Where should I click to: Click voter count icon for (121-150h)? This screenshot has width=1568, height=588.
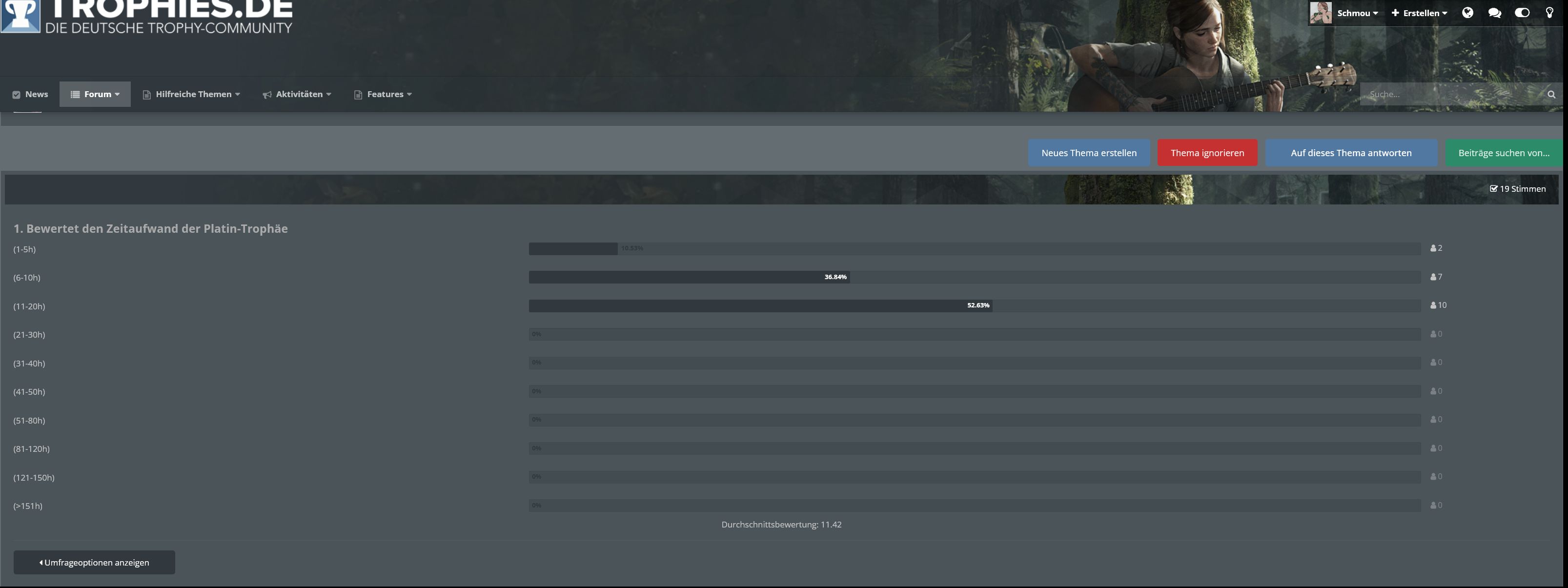click(x=1436, y=477)
